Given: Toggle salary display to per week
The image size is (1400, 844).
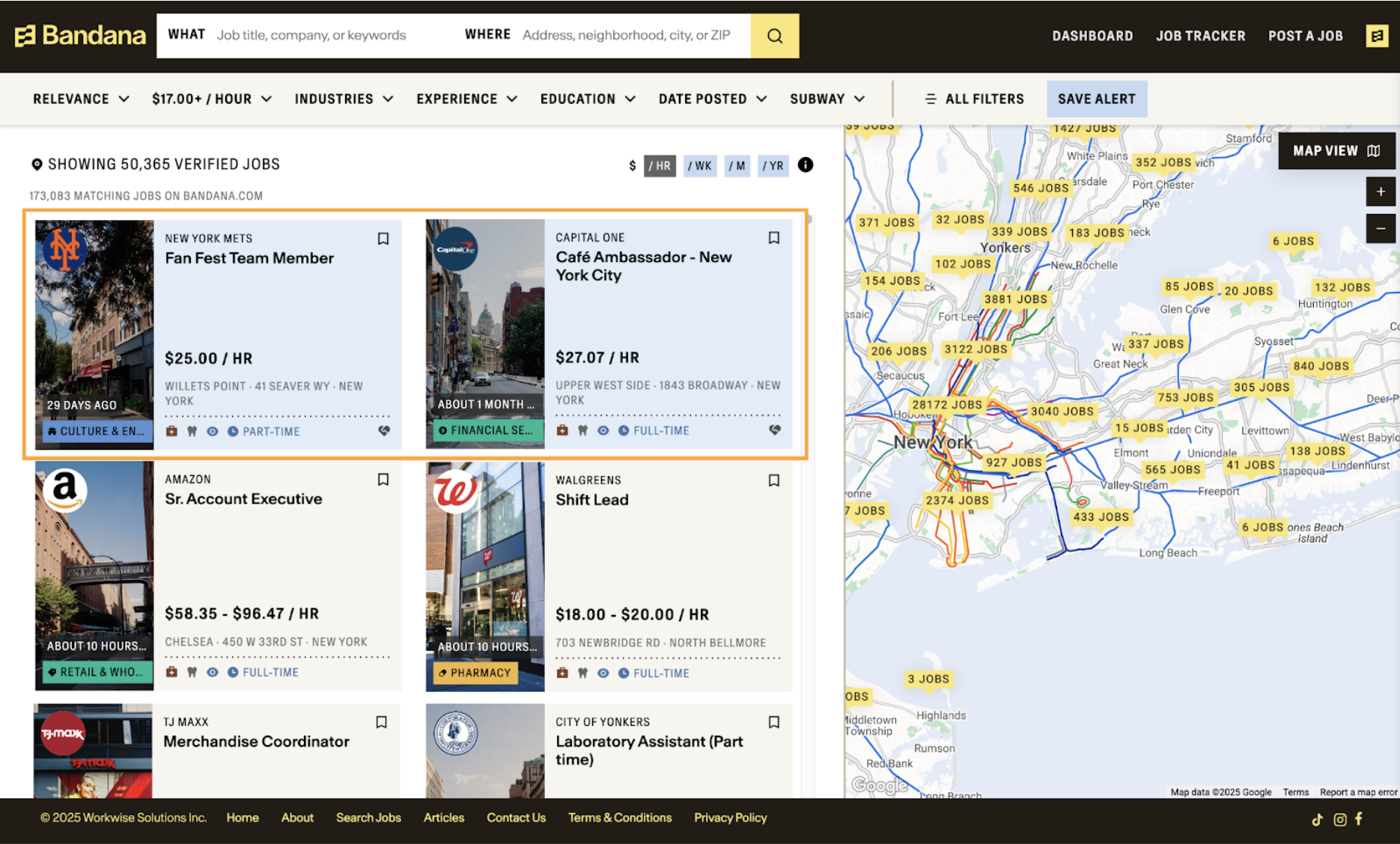Looking at the screenshot, I should pyautogui.click(x=700, y=165).
